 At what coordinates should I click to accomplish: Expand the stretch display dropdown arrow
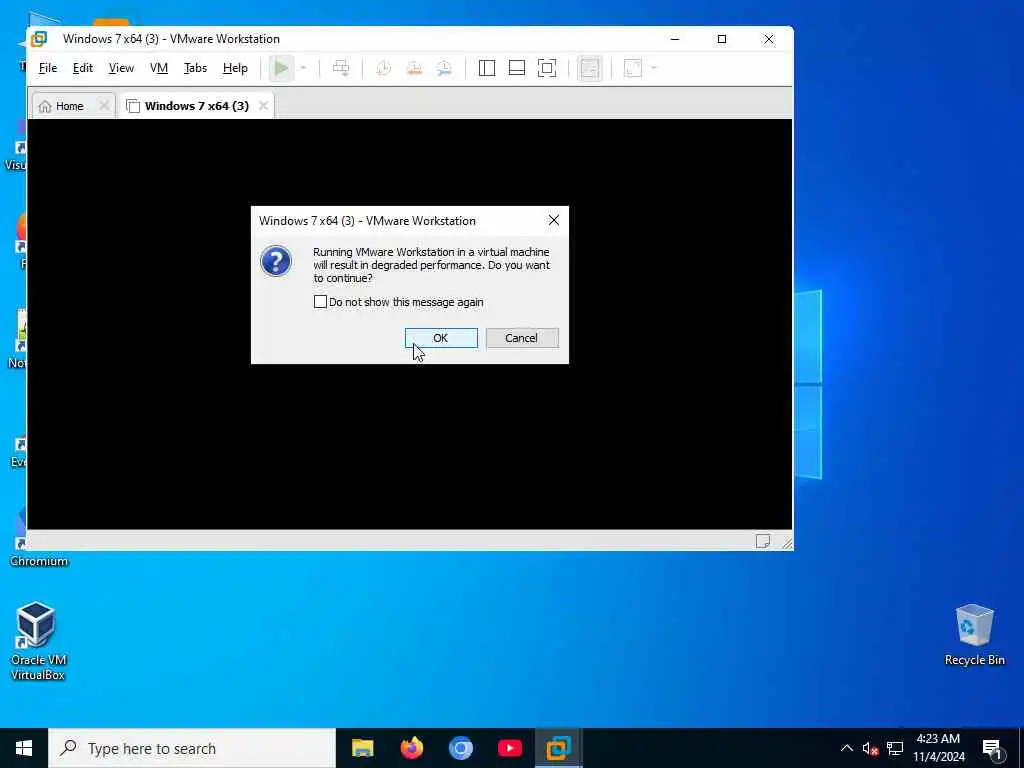(654, 68)
